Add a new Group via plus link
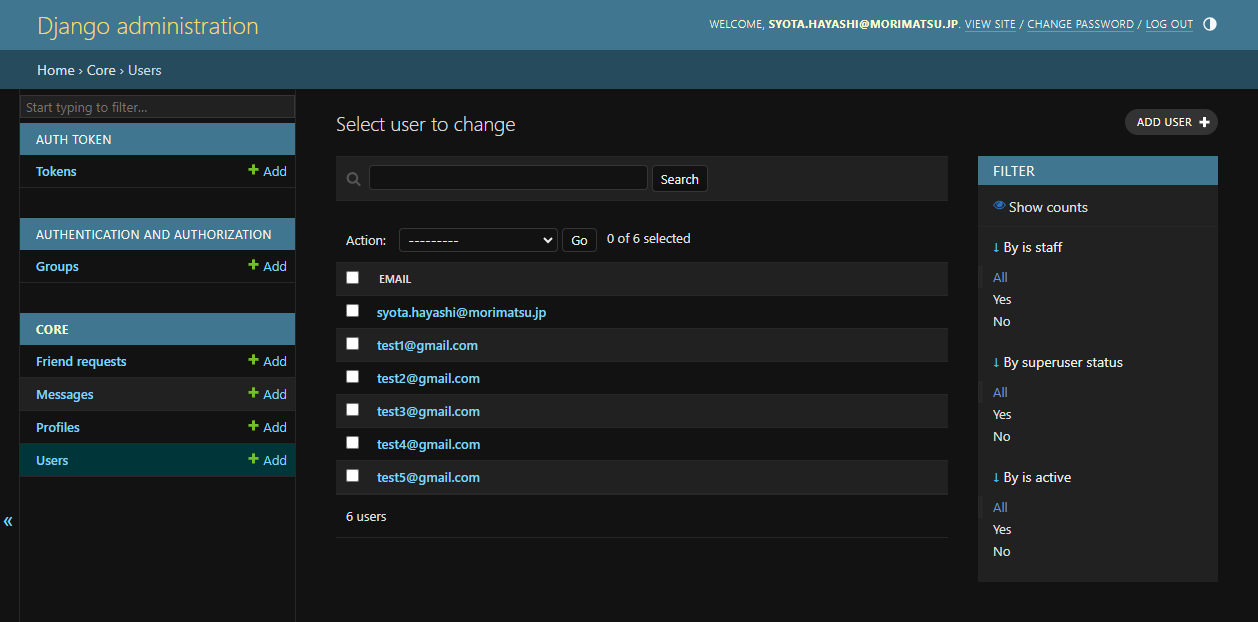The image size is (1258, 622). pos(267,266)
